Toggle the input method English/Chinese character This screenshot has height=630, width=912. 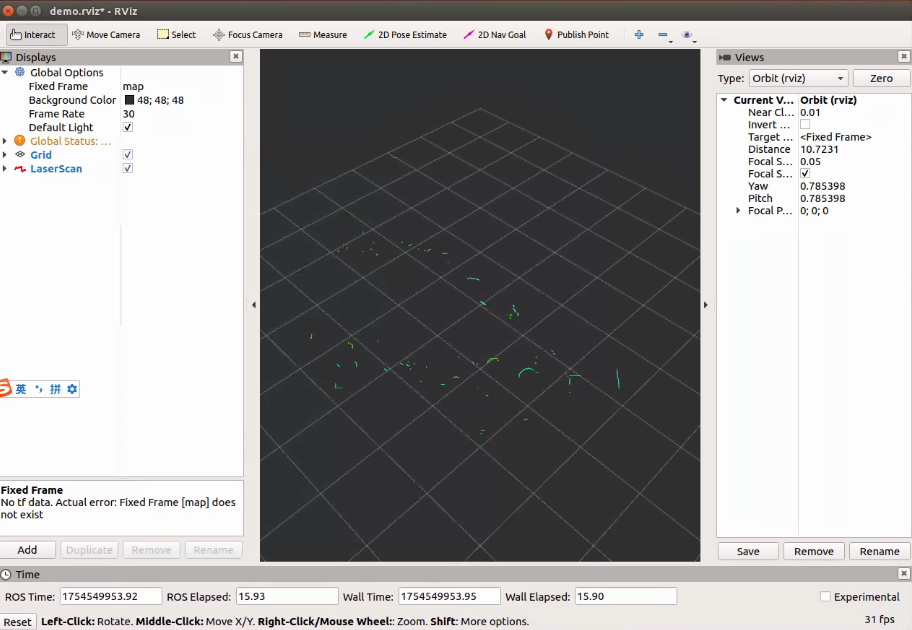point(21,389)
